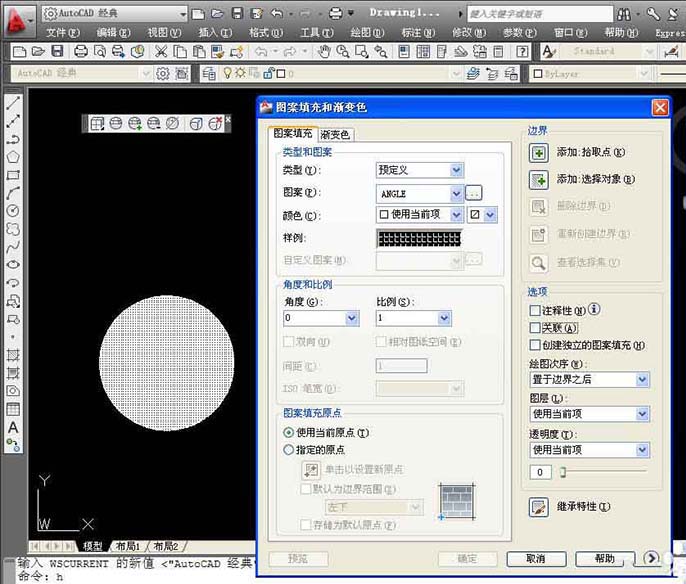Screen dimensions: 686x584
Task: Click the Model tab
Action: (93, 546)
